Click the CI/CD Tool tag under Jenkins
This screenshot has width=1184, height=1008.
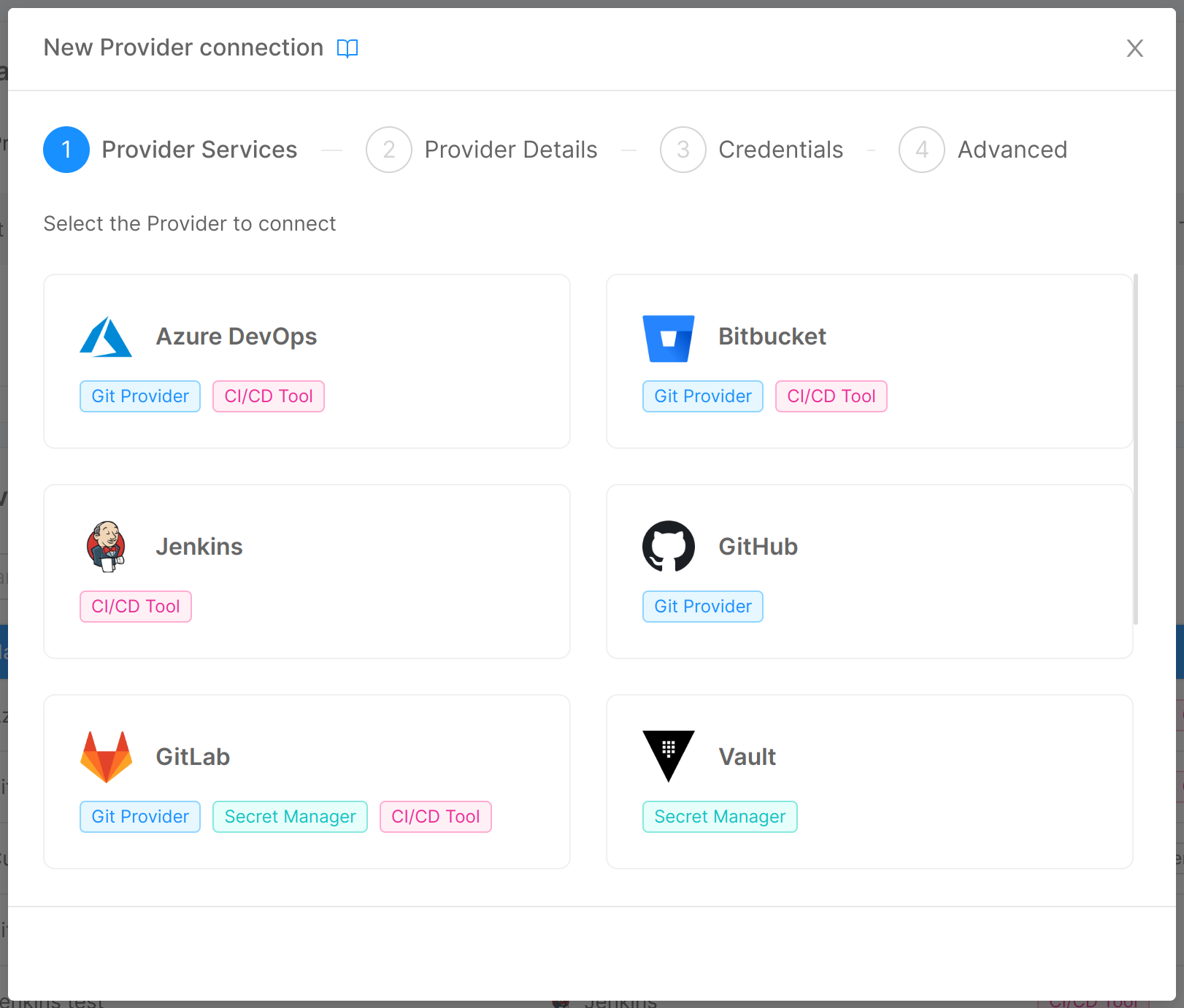pyautogui.click(x=135, y=606)
